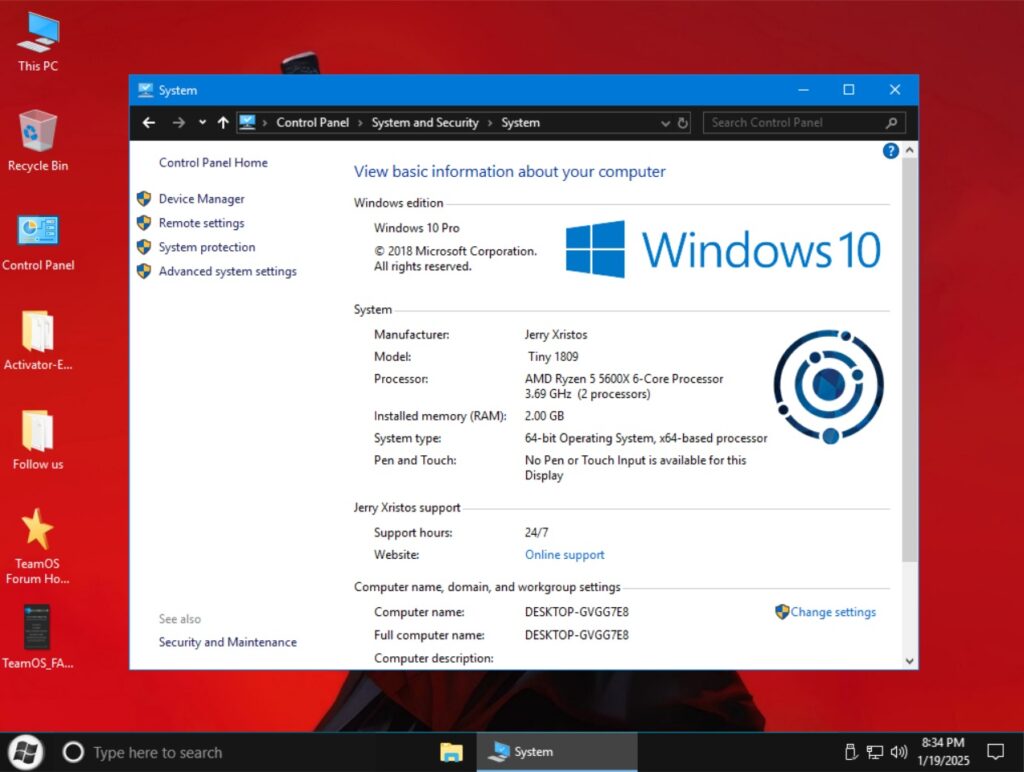Click the Up one level arrow
Image resolution: width=1024 pixels, height=772 pixels.
222,123
